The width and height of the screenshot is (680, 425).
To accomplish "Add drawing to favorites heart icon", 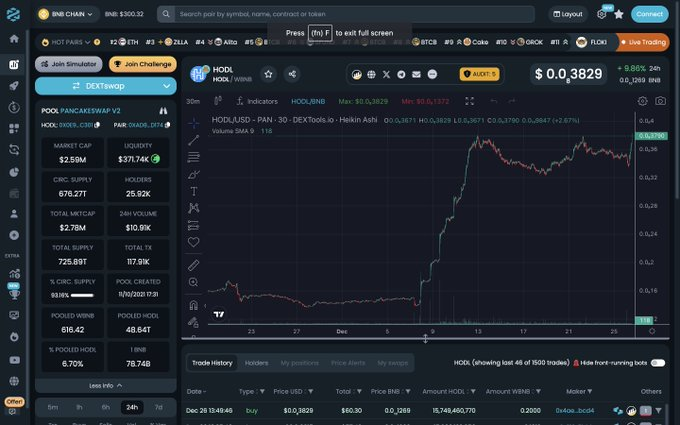I will [x=193, y=242].
